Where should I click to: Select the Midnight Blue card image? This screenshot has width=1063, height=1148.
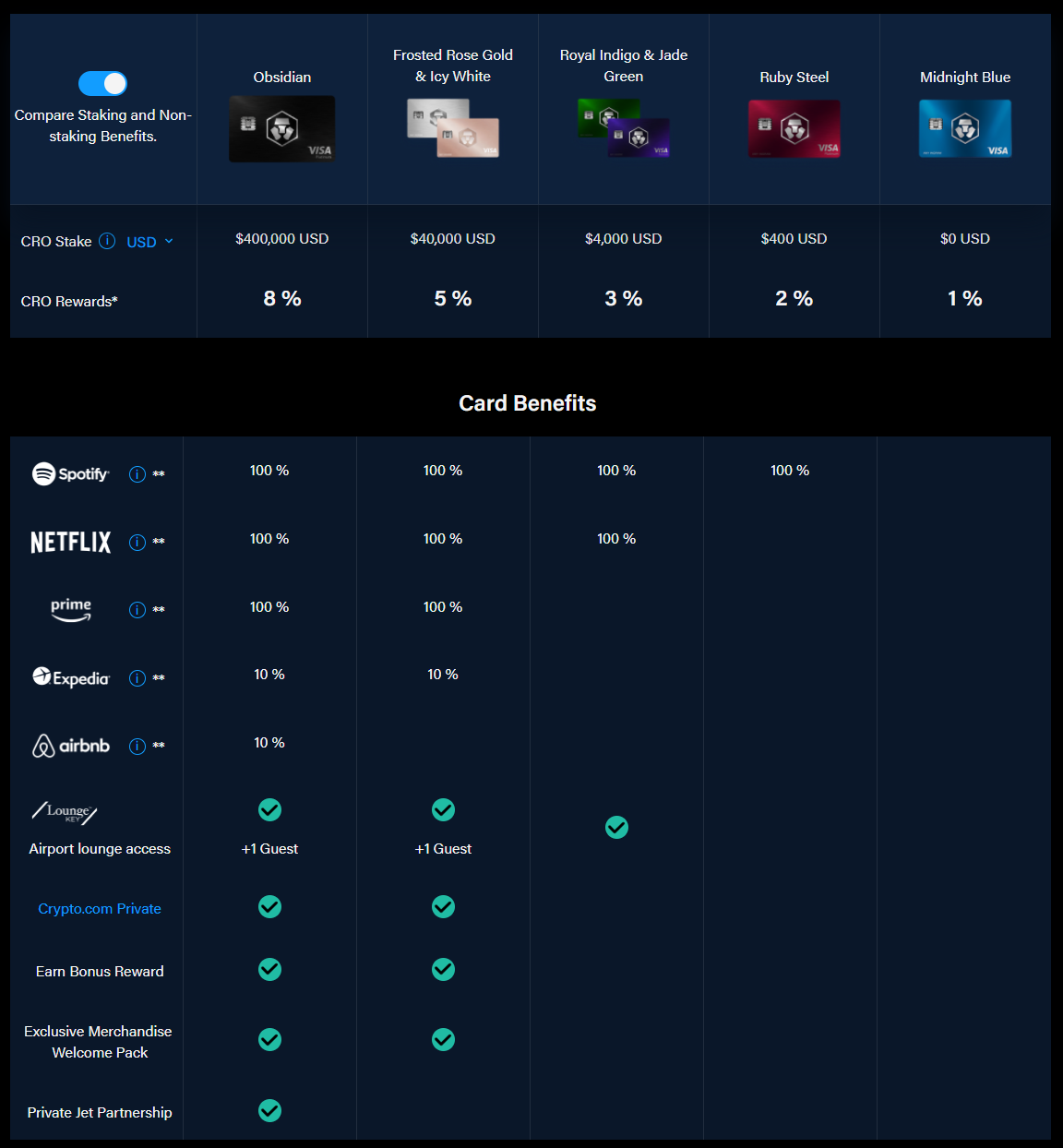(x=965, y=129)
